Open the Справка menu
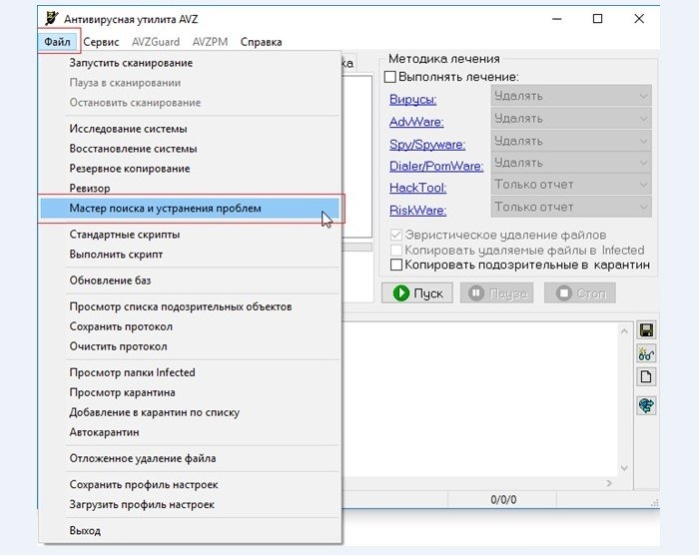Viewport: 699px width, 555px height. [x=261, y=42]
